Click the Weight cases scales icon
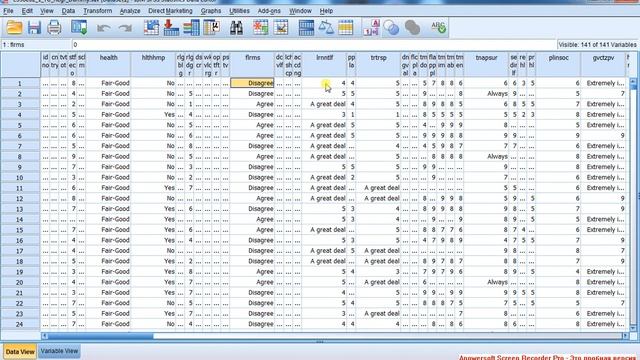This screenshot has width=640, height=360. 326,27
